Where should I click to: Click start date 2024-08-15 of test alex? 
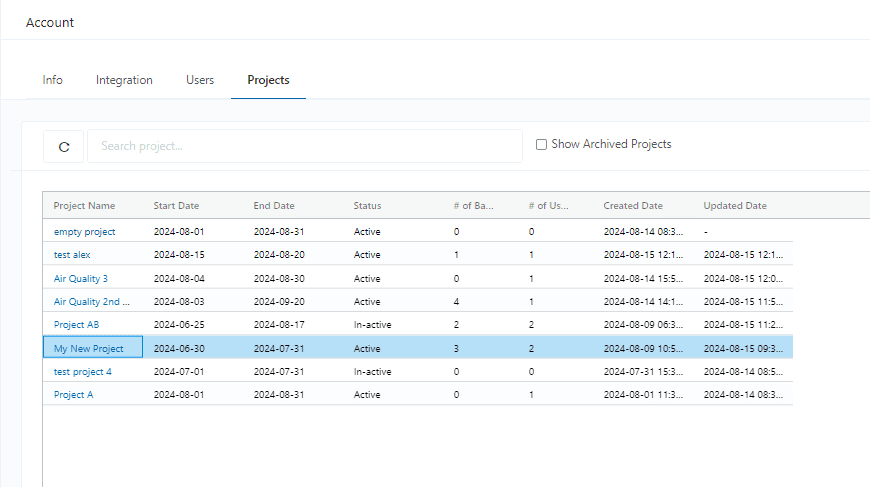[179, 255]
